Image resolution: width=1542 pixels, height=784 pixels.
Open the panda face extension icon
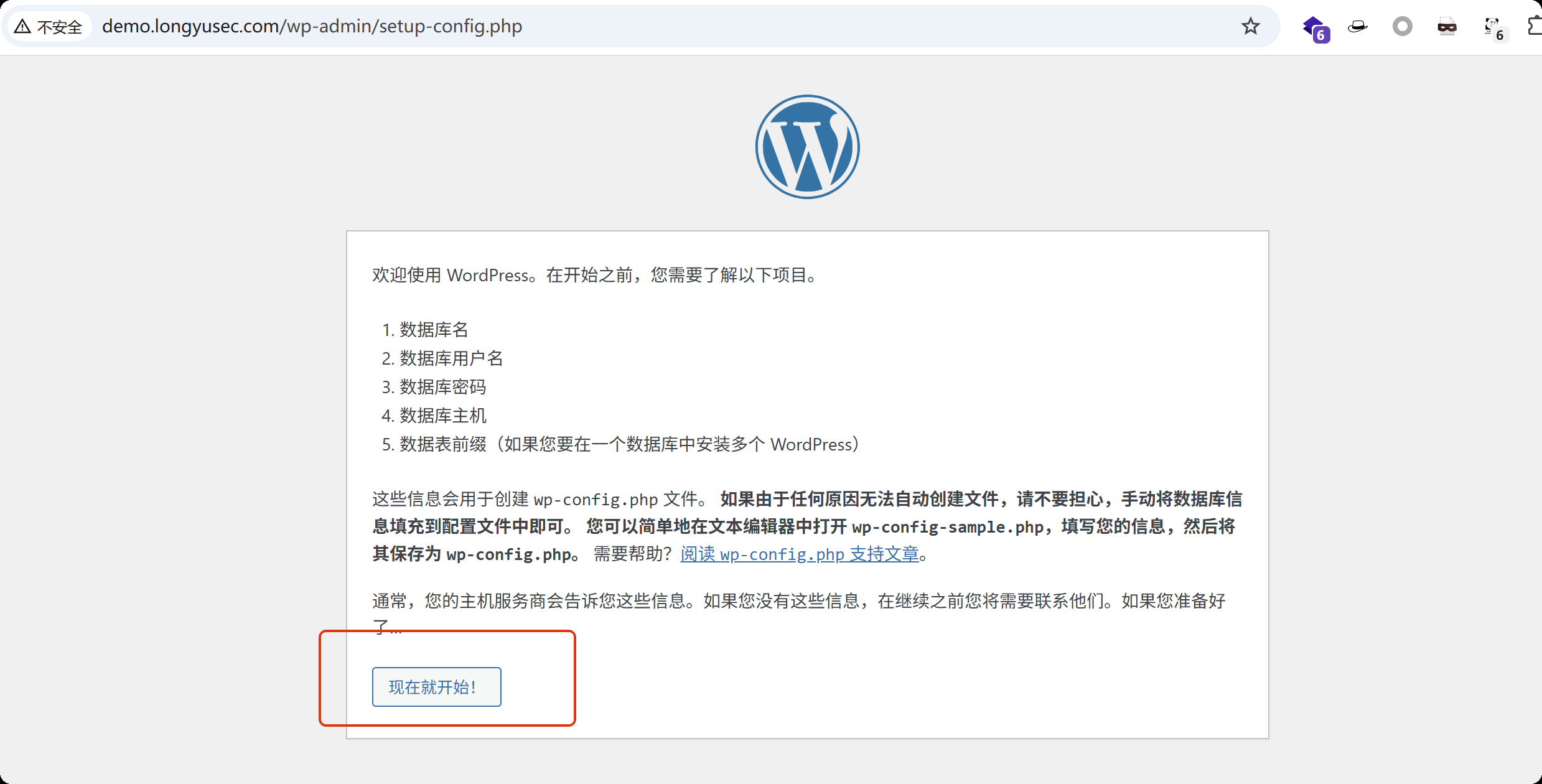pyautogui.click(x=1492, y=26)
